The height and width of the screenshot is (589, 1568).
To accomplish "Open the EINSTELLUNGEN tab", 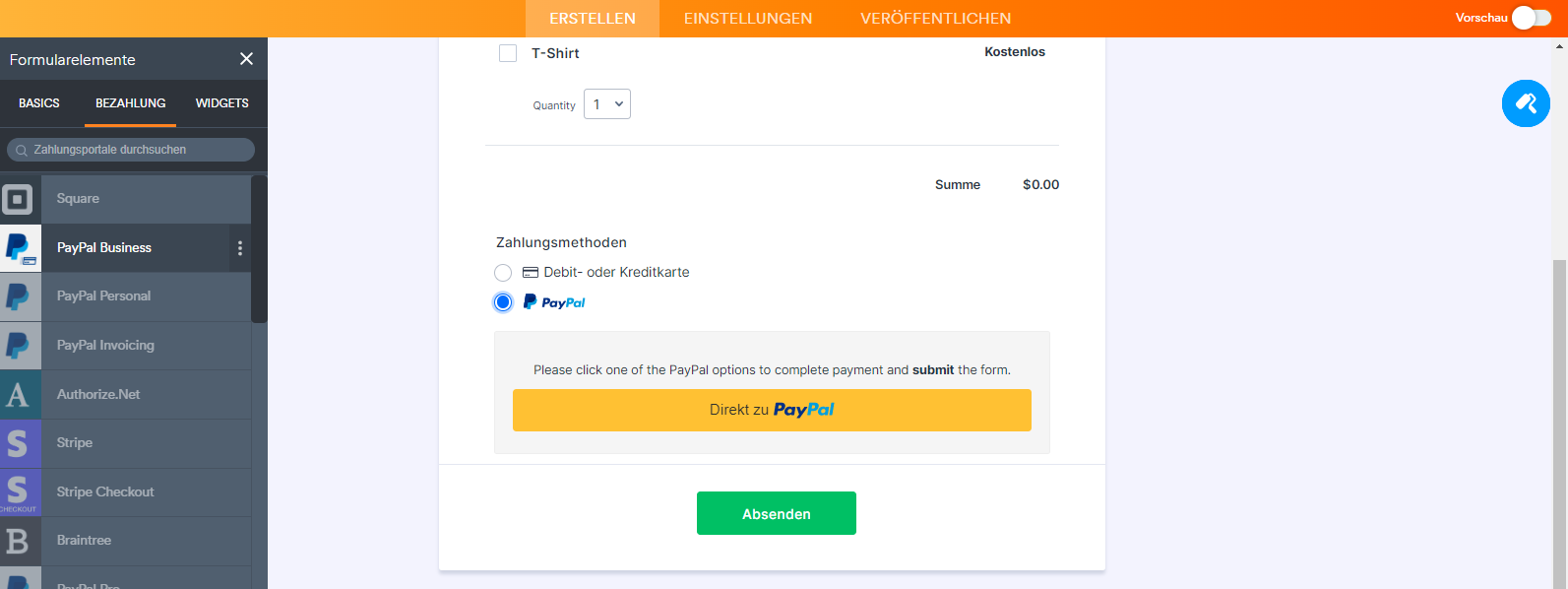I will (x=748, y=19).
